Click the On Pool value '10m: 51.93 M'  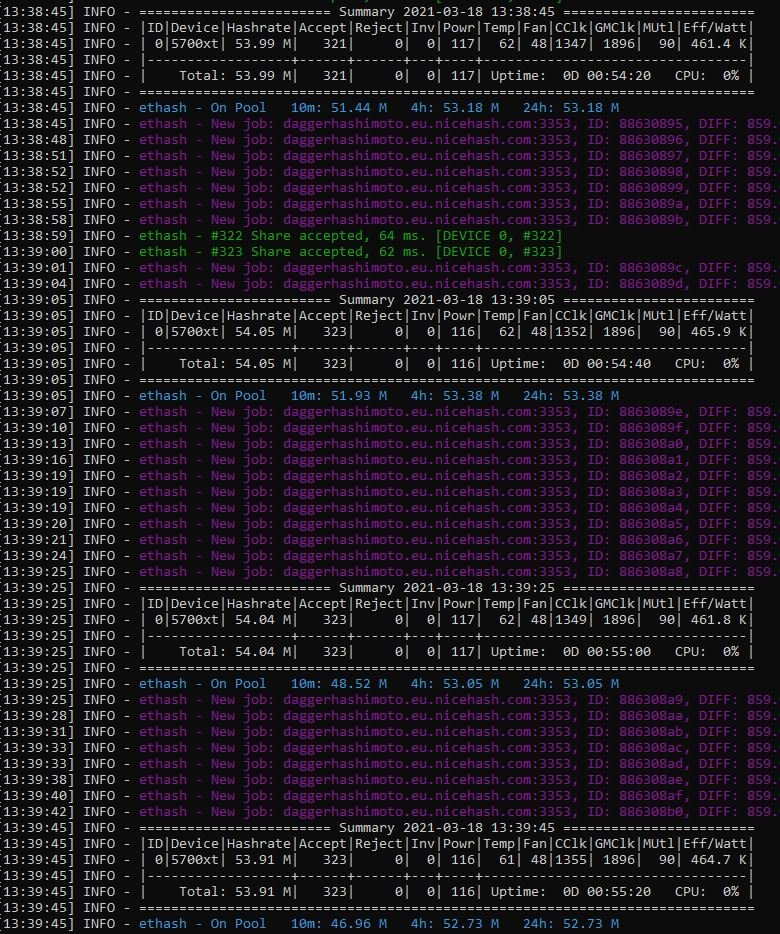point(338,396)
